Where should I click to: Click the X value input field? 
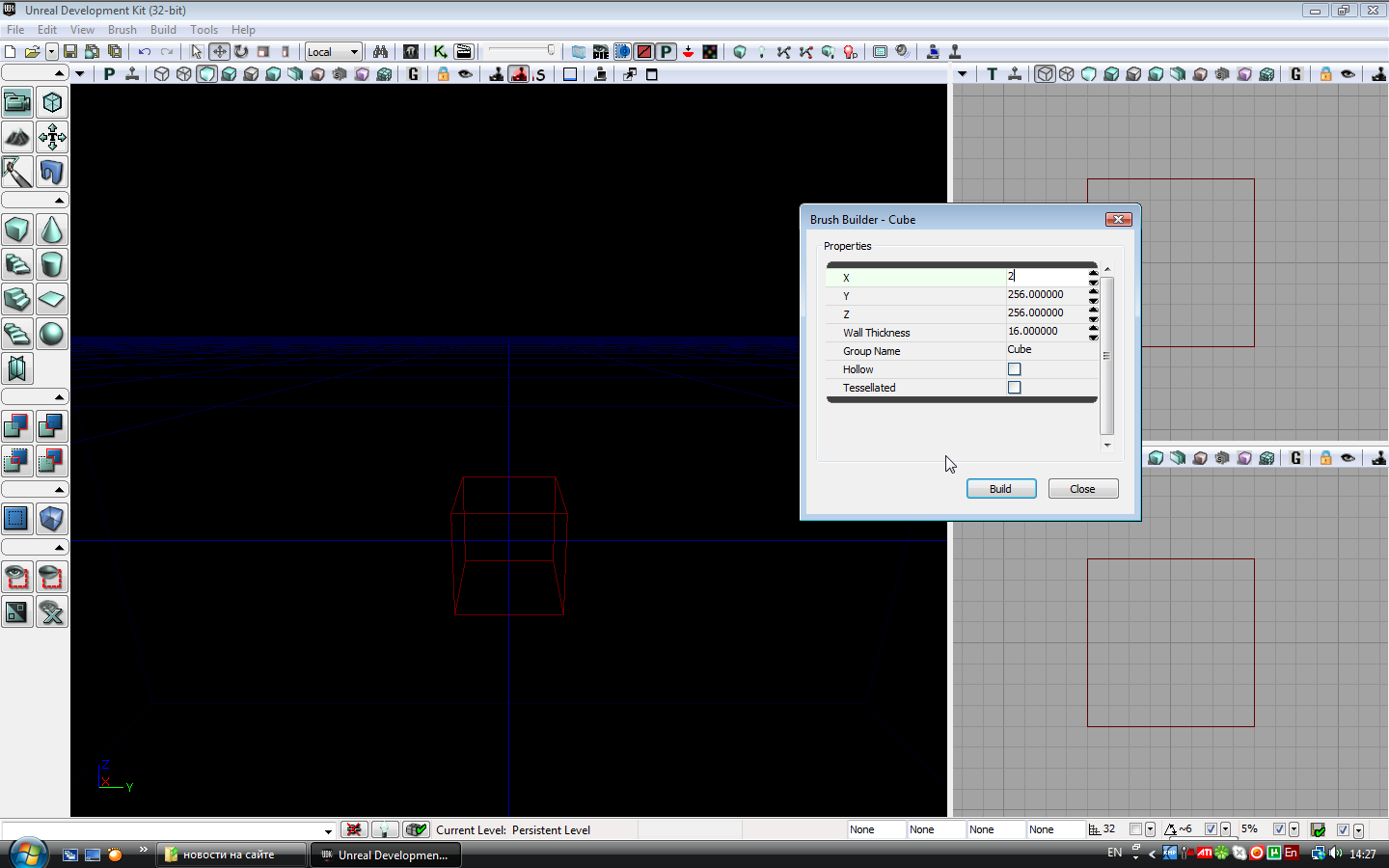1046,277
